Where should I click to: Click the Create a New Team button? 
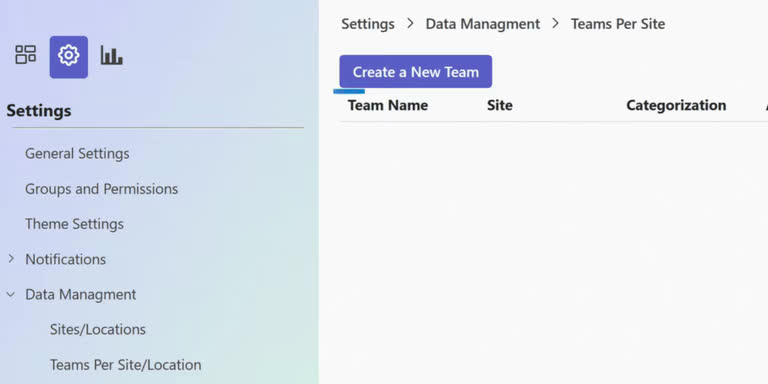416,72
